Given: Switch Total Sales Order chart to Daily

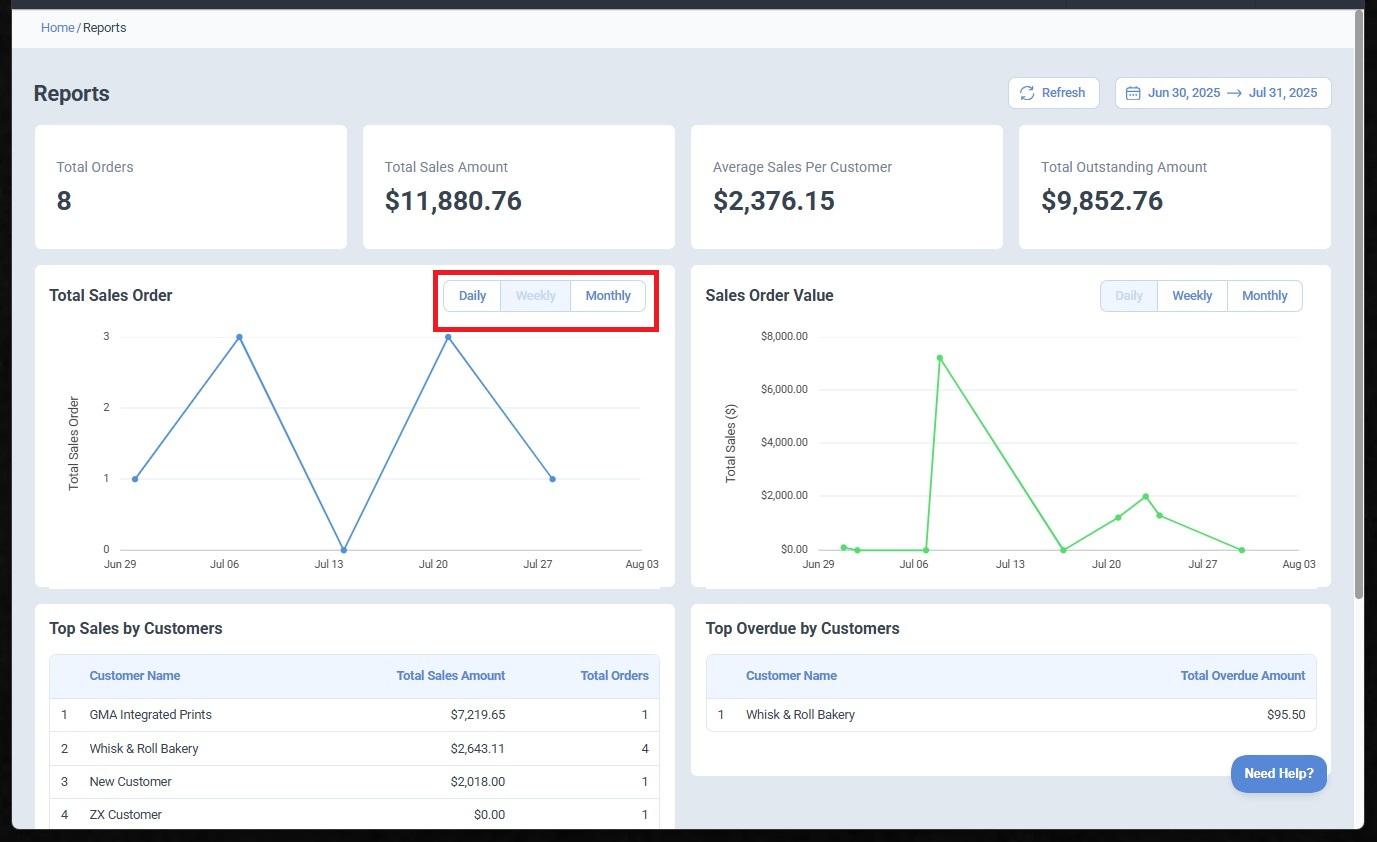Looking at the screenshot, I should pyautogui.click(x=472, y=296).
